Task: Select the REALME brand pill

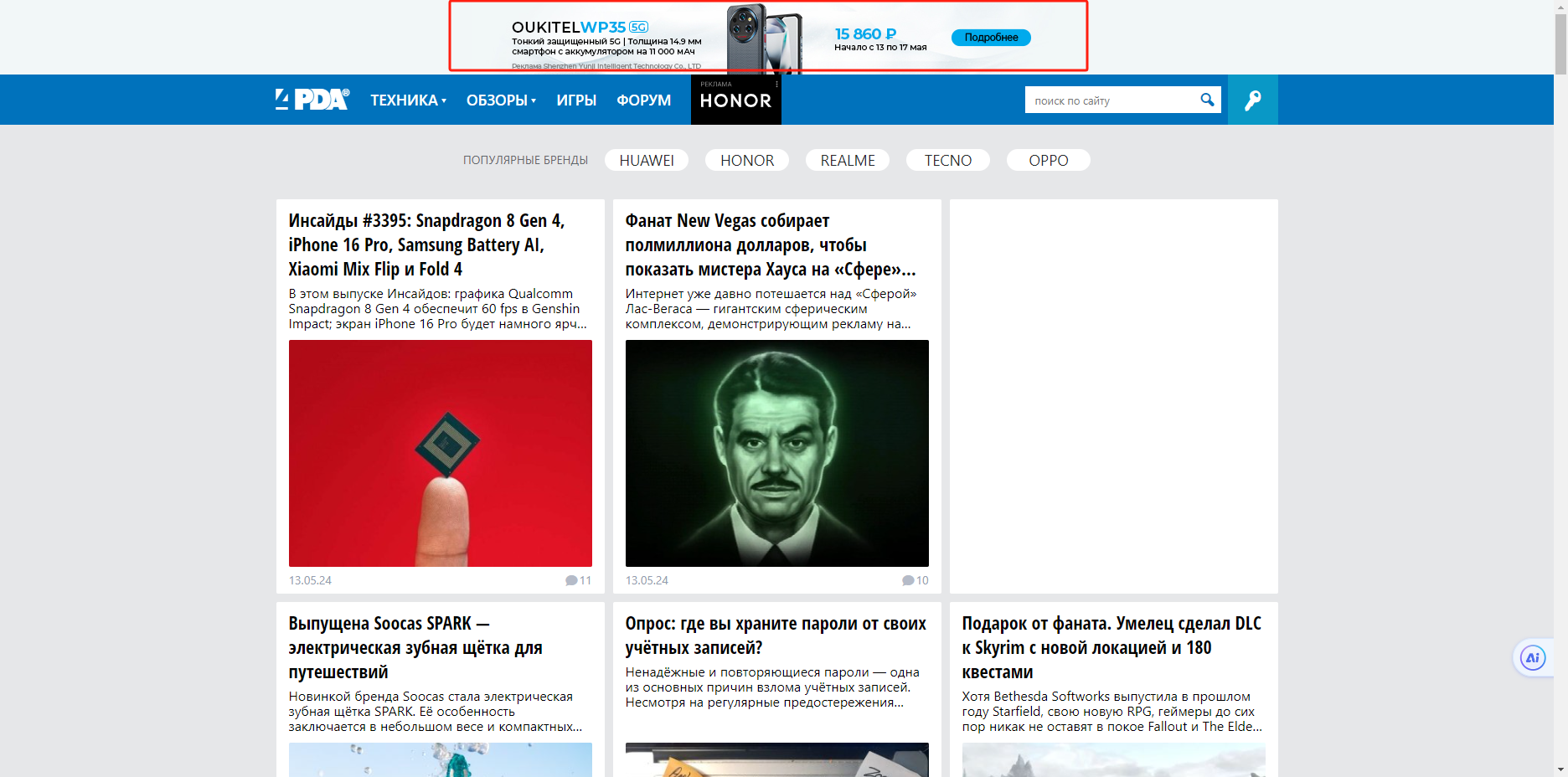Action: (847, 160)
